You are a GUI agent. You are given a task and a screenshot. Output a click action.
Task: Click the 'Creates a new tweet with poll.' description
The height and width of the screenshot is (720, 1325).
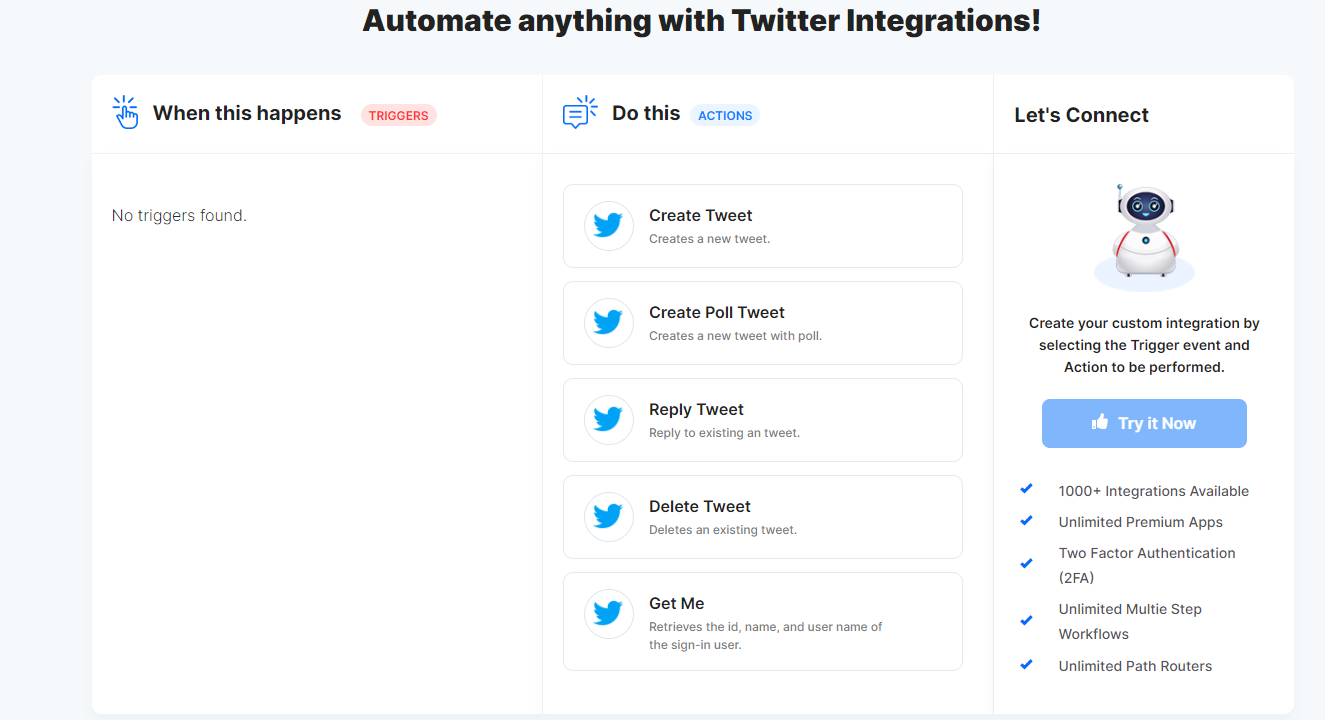click(735, 336)
